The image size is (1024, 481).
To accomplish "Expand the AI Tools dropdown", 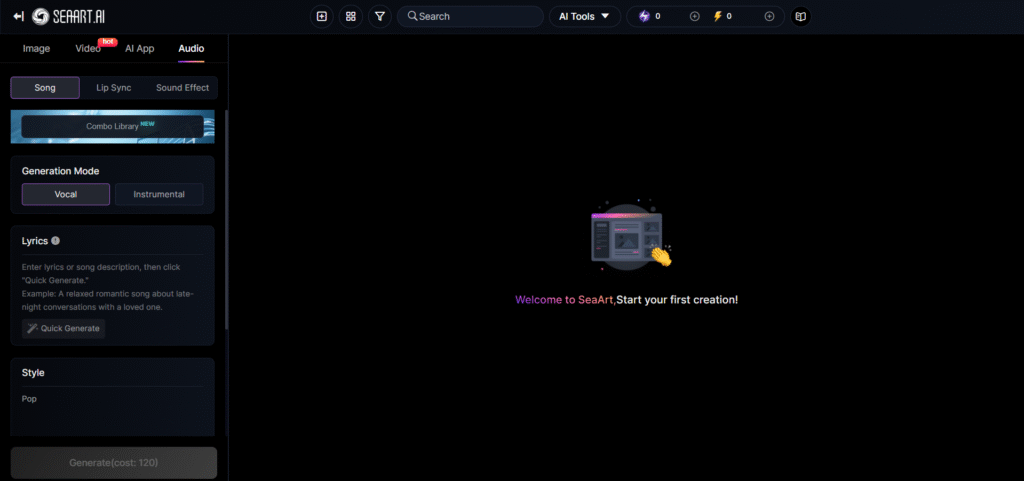I will (x=584, y=16).
